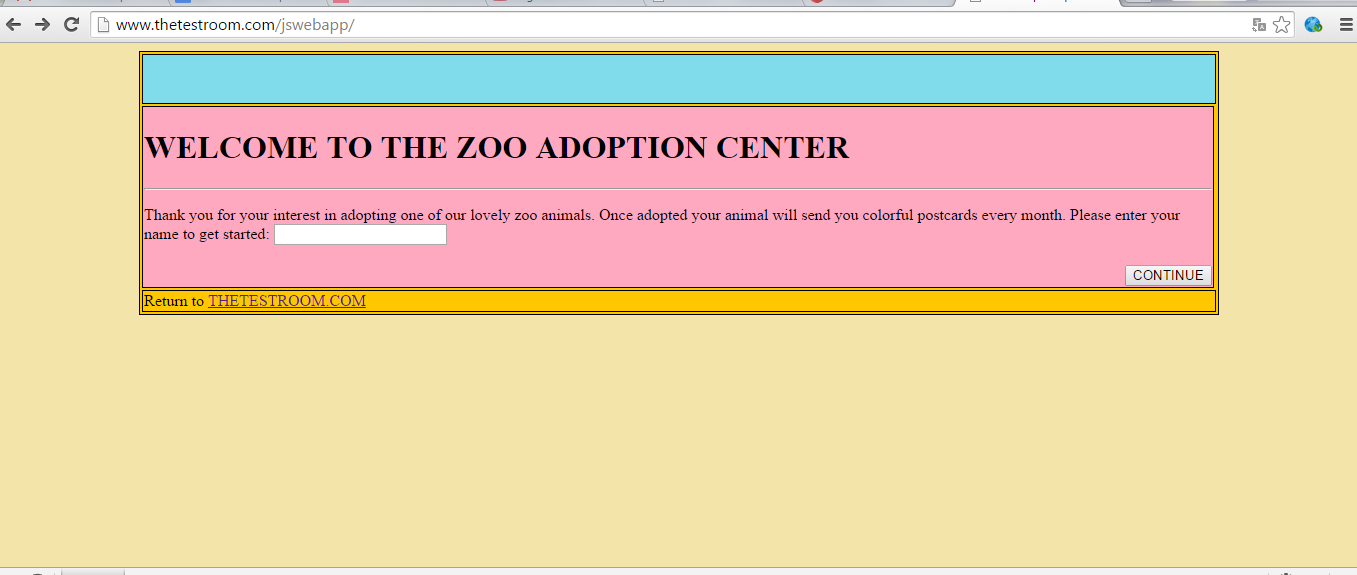Open the translate page icon in address bar
This screenshot has height=575, width=1357.
(1259, 24)
